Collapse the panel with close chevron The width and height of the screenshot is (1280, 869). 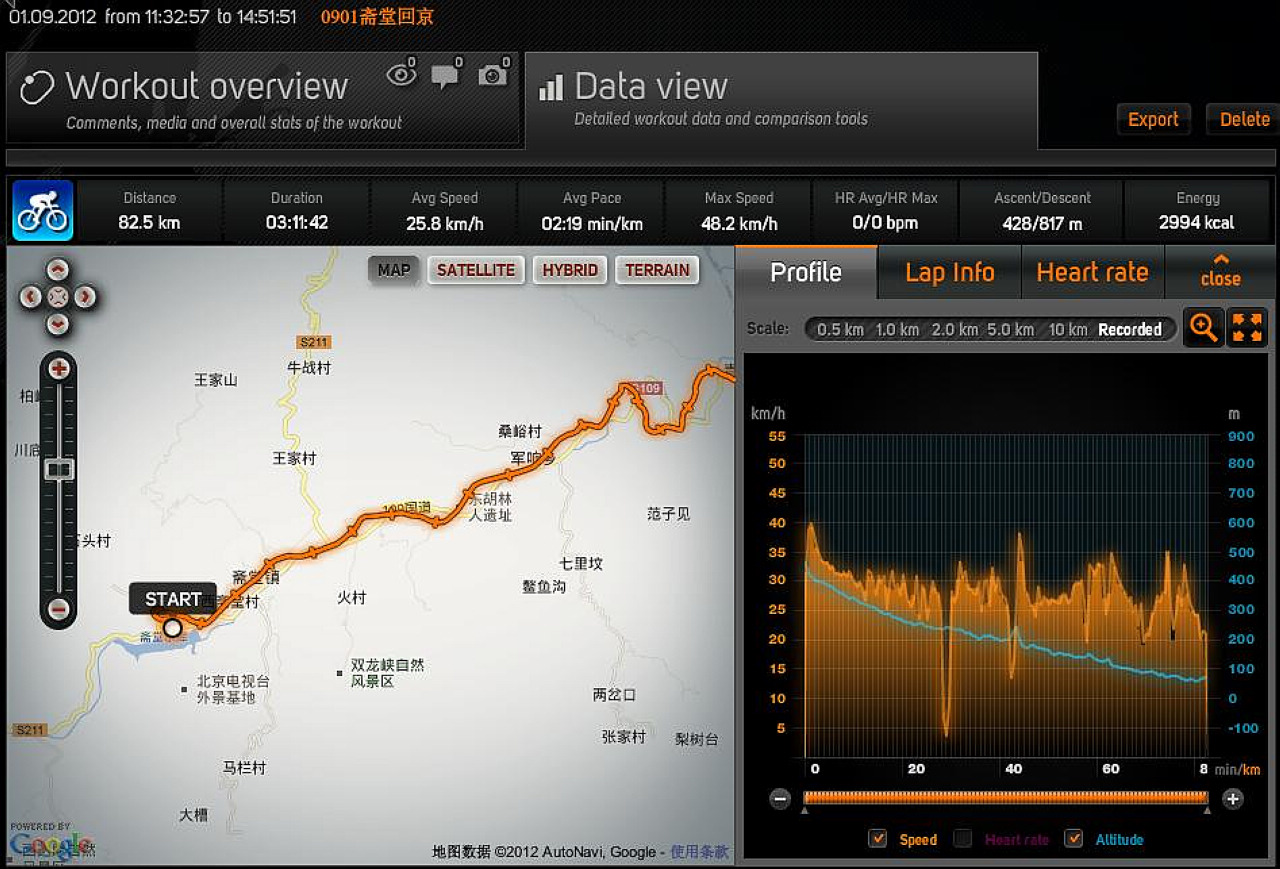[x=1220, y=271]
